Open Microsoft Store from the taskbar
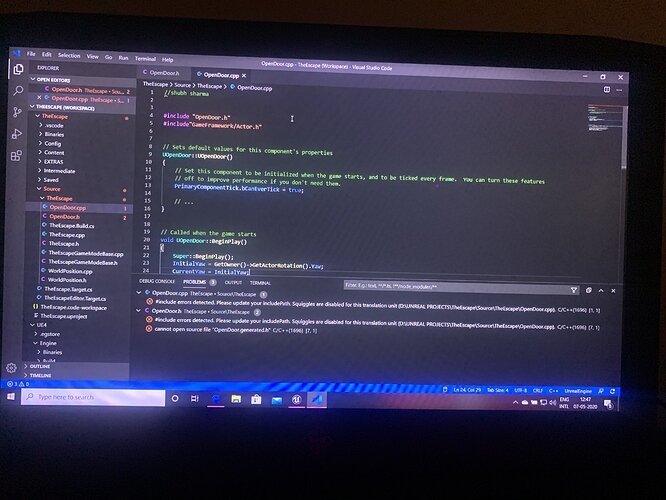 pyautogui.click(x=256, y=399)
